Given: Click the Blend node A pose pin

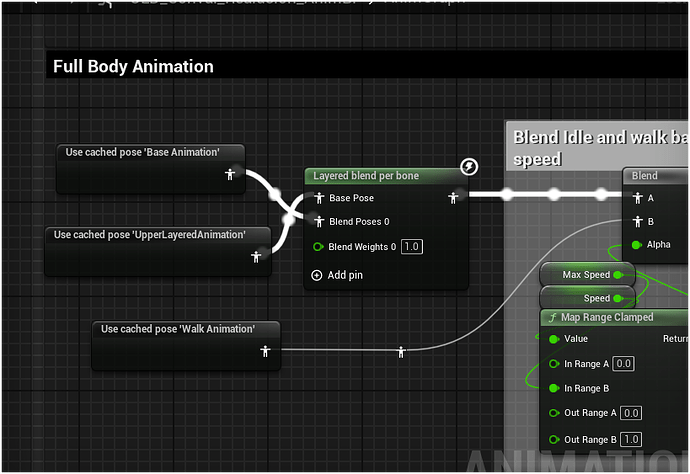Looking at the screenshot, I should 637,198.
